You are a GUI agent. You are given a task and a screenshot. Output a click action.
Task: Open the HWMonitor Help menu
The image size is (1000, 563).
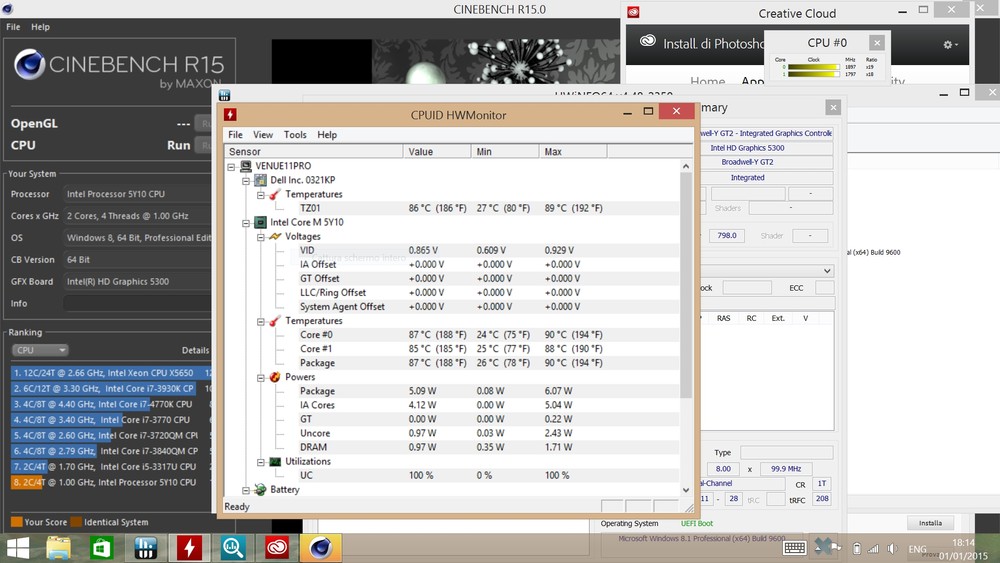pyautogui.click(x=327, y=135)
